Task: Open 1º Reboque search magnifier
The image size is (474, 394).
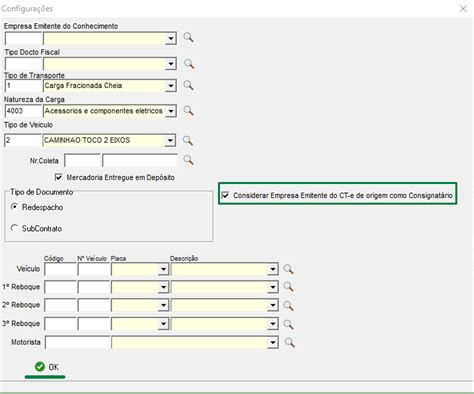Action: [288, 287]
